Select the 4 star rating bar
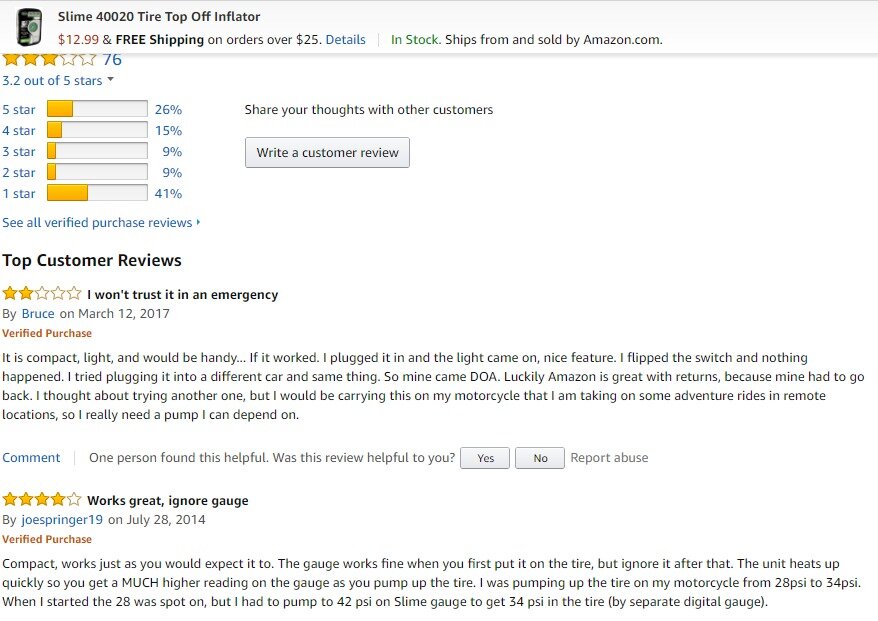 [x=97, y=130]
